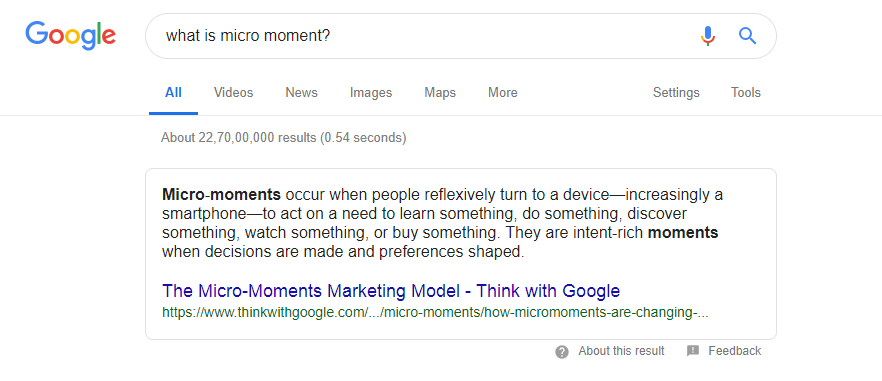Expand the More search categories menu

pyautogui.click(x=503, y=92)
